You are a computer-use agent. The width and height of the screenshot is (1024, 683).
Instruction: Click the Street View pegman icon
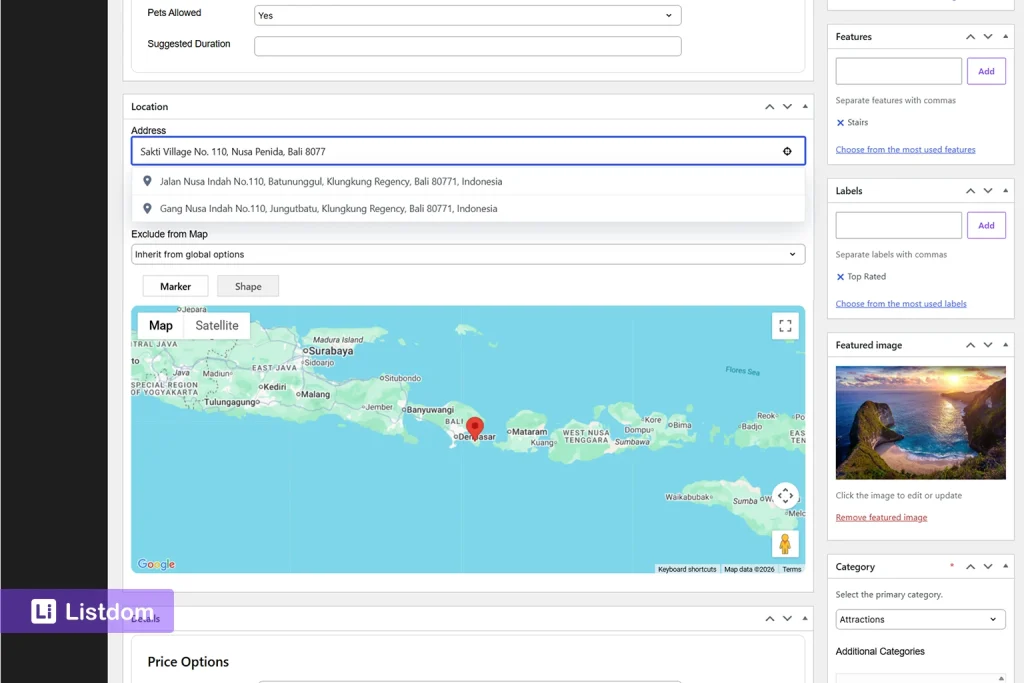785,544
